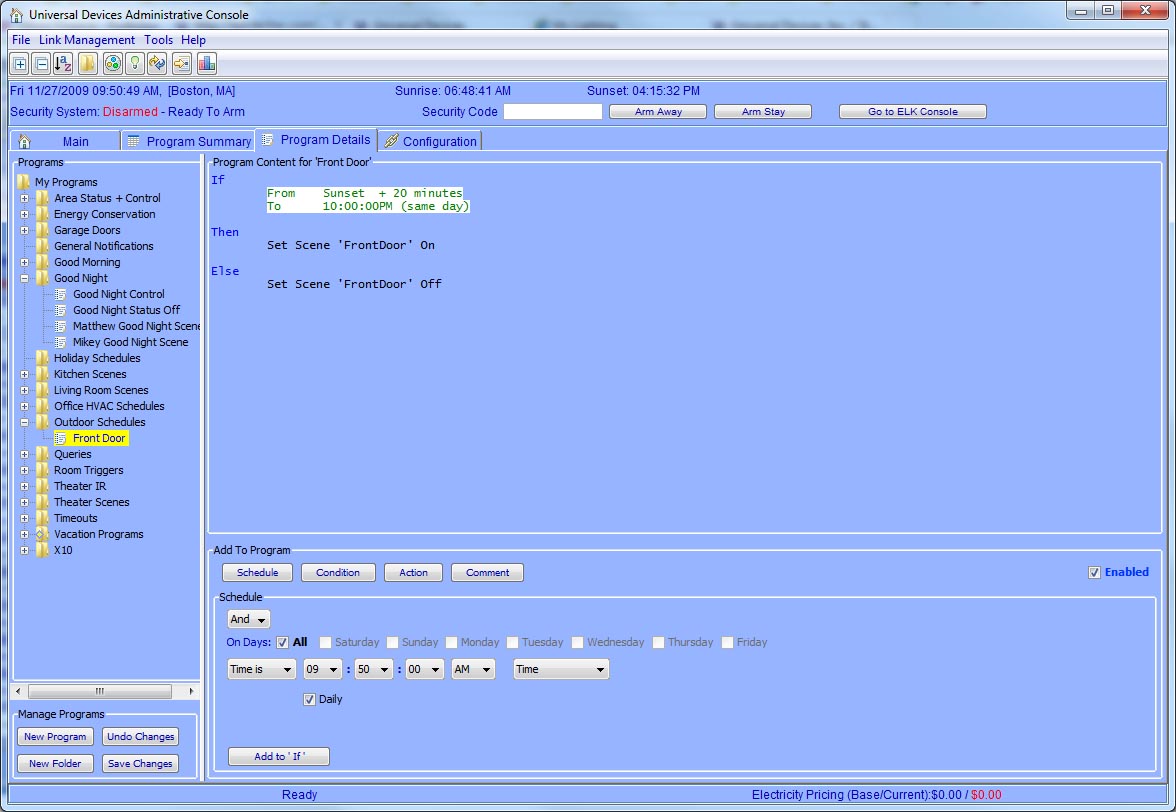The height and width of the screenshot is (812, 1176).
Task: Click the Timeouts folder icon
Action: 43,518
